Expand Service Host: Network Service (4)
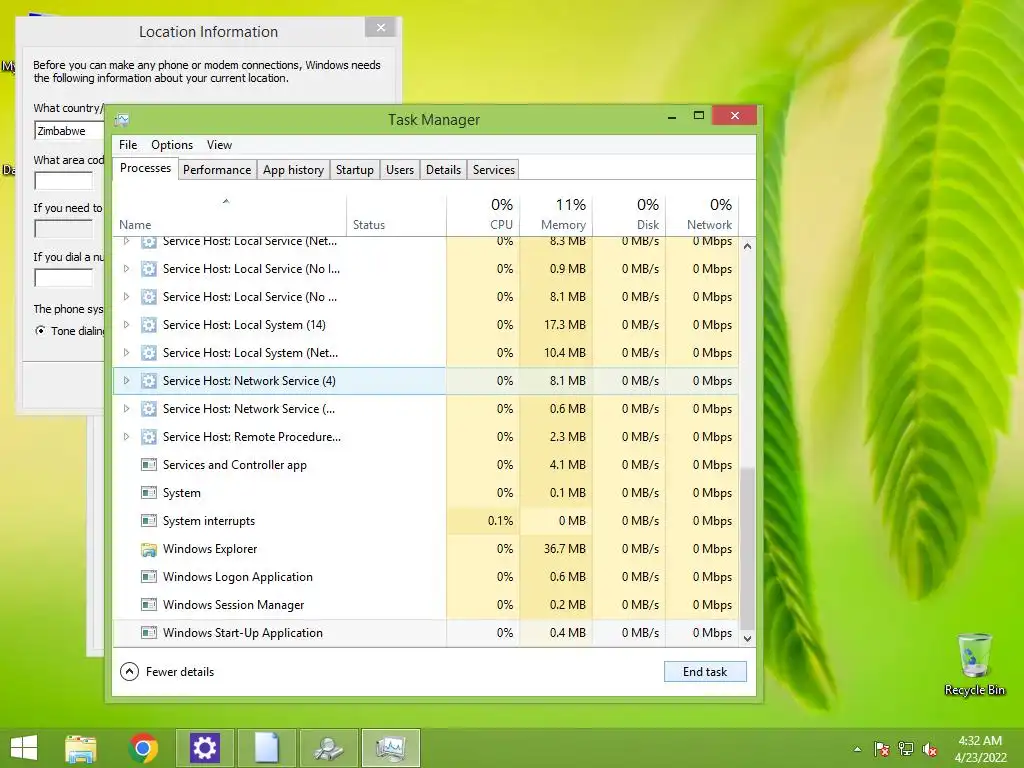Viewport: 1024px width, 768px height. (127, 381)
